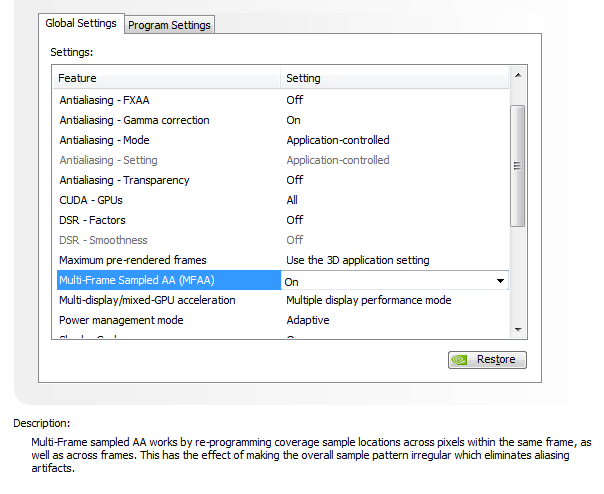Click Off value for Antialiasing - FXAA
This screenshot has height=494, width=604.
point(295,100)
